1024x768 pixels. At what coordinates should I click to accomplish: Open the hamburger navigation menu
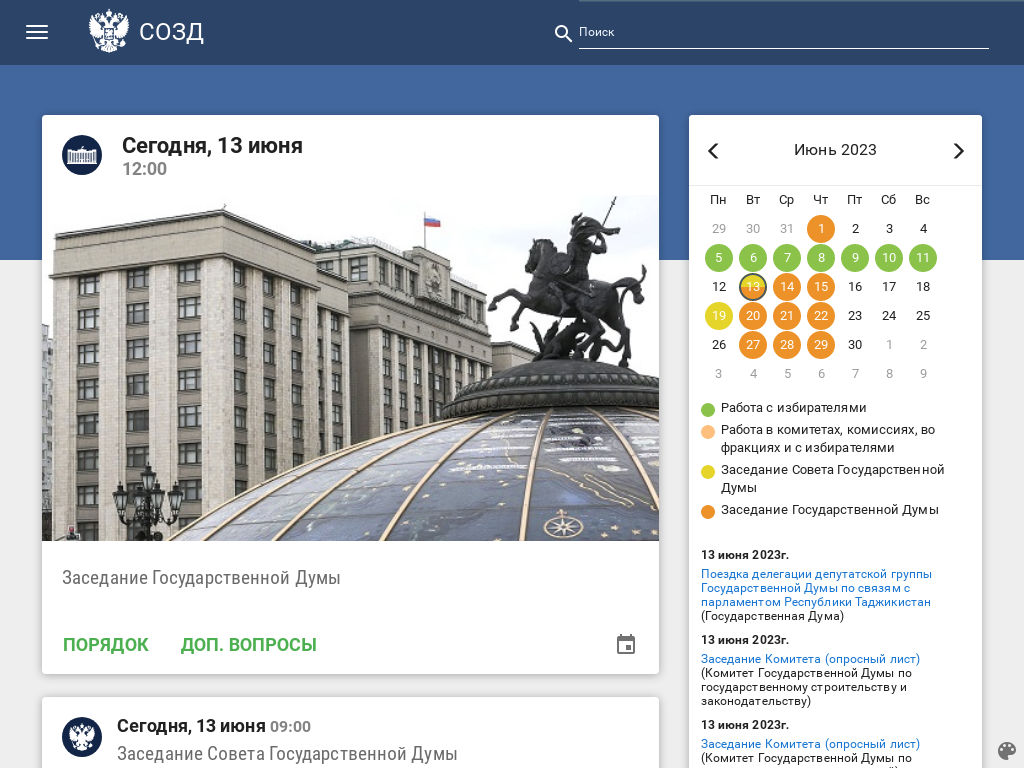(x=37, y=32)
